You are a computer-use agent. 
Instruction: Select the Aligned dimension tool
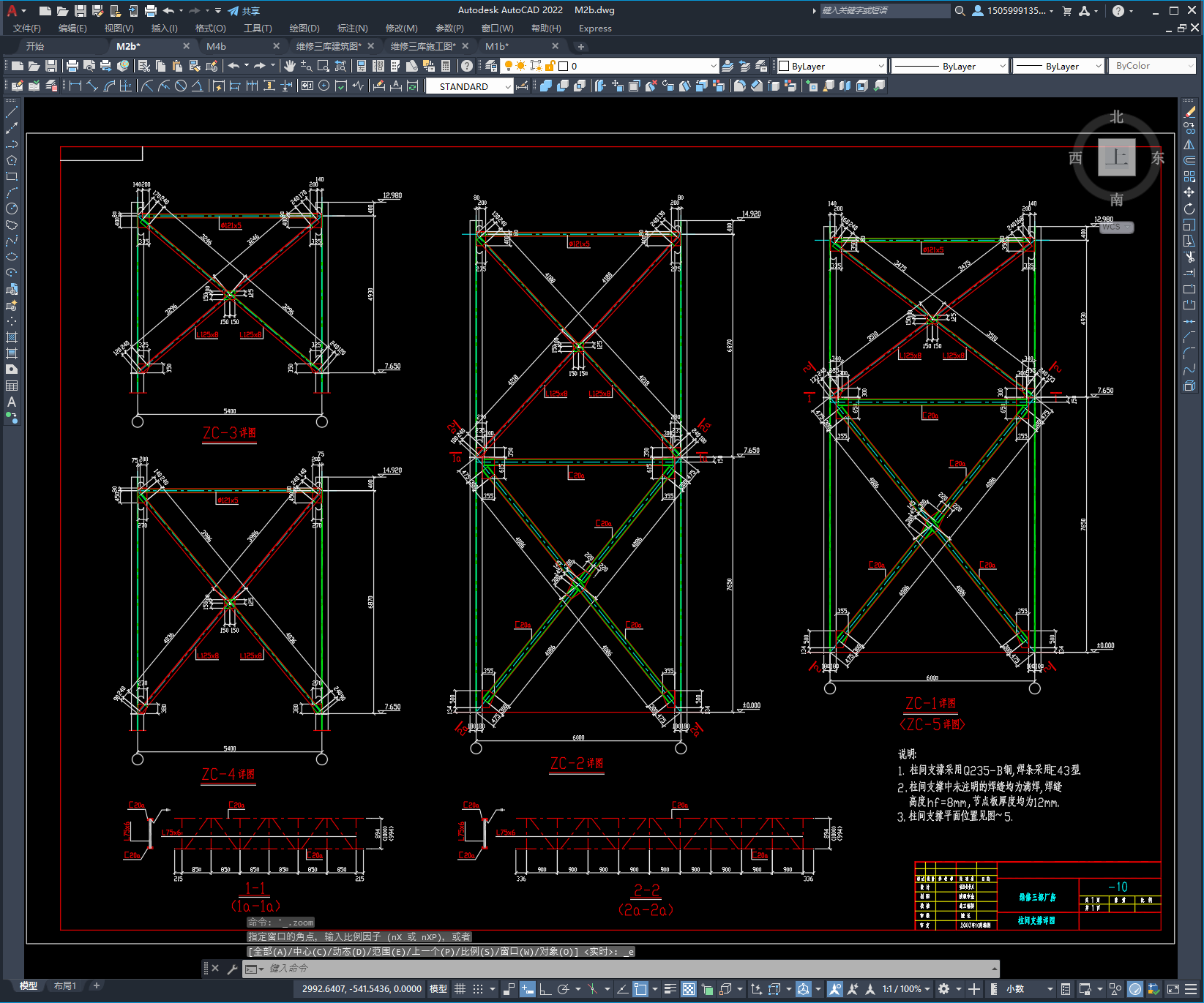click(91, 86)
